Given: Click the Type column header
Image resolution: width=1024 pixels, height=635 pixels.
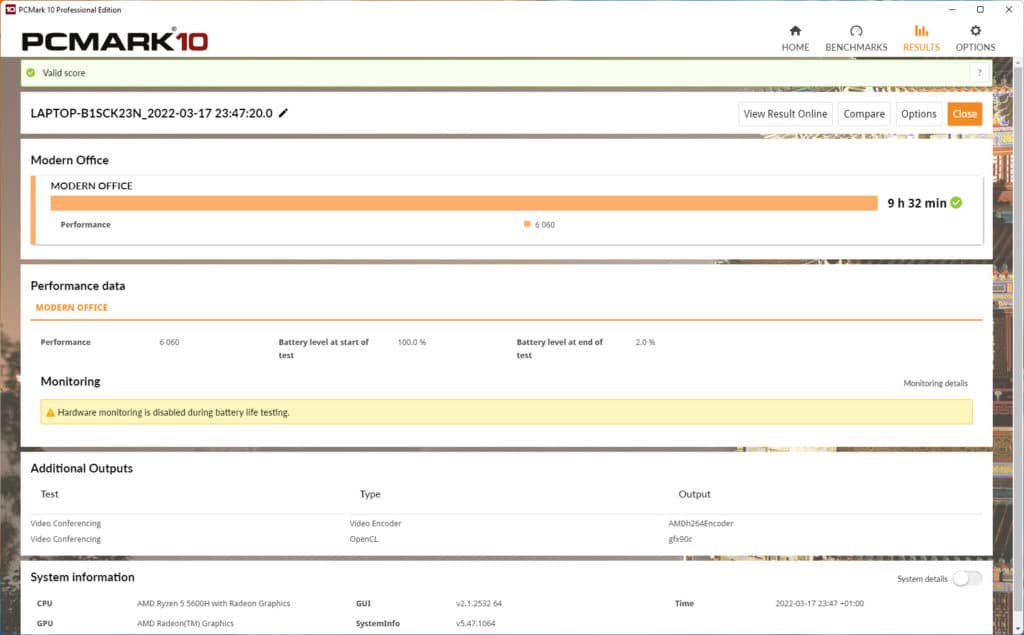Looking at the screenshot, I should [x=370, y=494].
